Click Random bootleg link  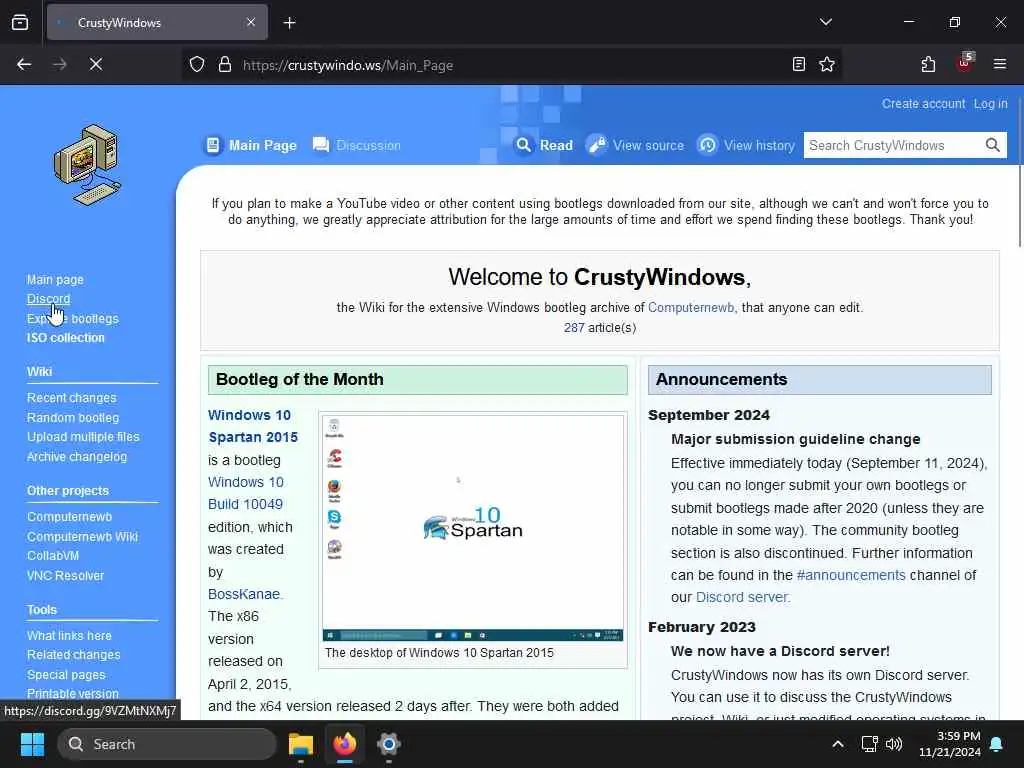tap(73, 417)
